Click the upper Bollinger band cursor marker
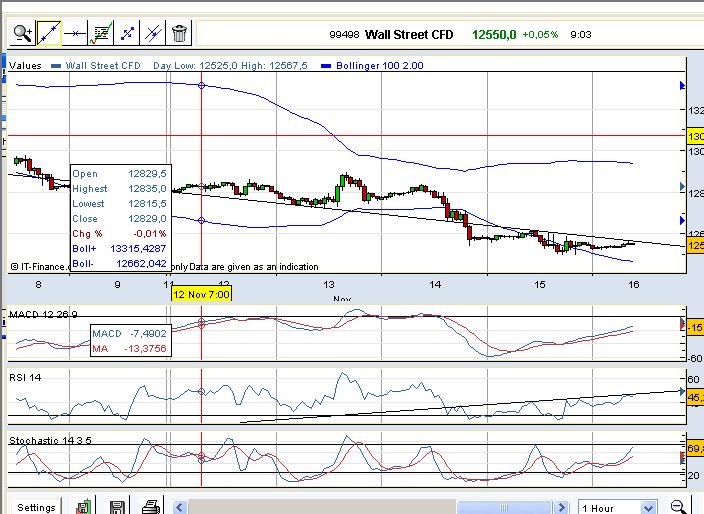704x514 pixels. pyautogui.click(x=202, y=85)
